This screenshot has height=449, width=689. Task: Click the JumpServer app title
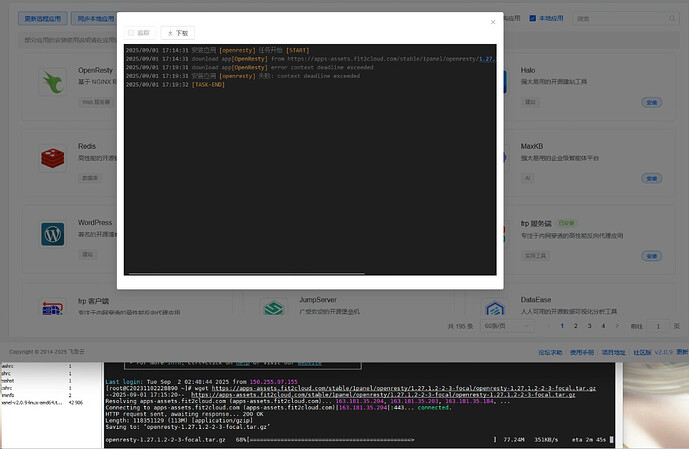(318, 300)
